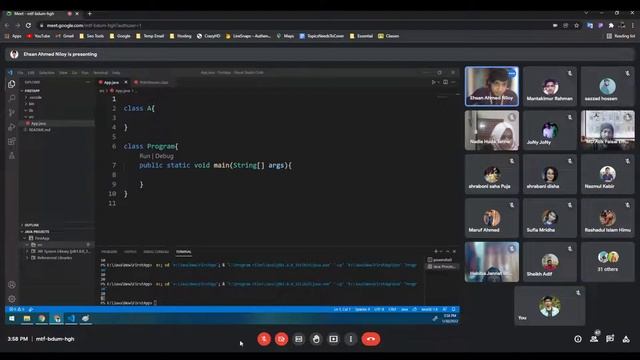Open the Source Control sidebar icon

click(12, 113)
